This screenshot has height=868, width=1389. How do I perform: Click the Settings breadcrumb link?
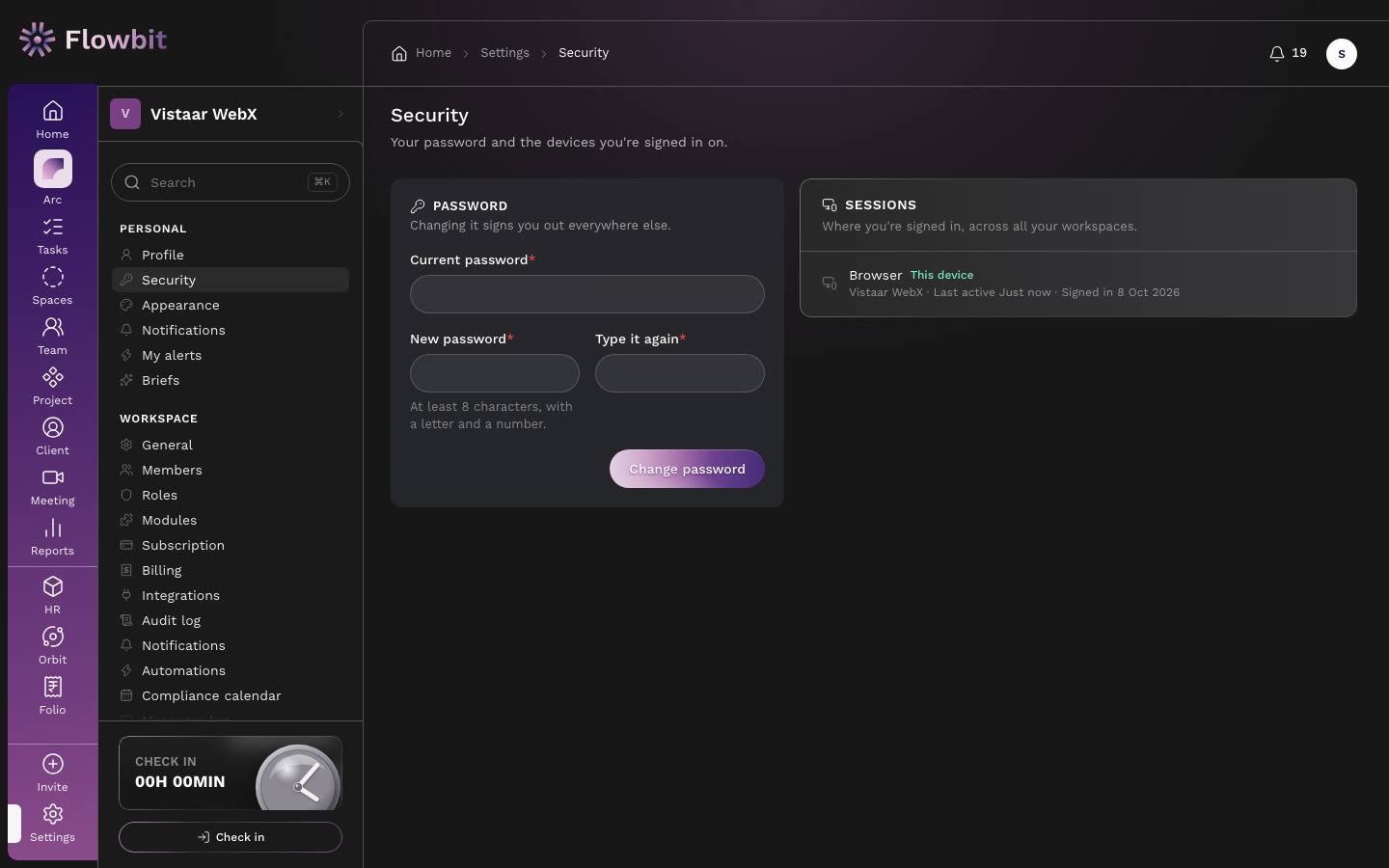pyautogui.click(x=504, y=53)
